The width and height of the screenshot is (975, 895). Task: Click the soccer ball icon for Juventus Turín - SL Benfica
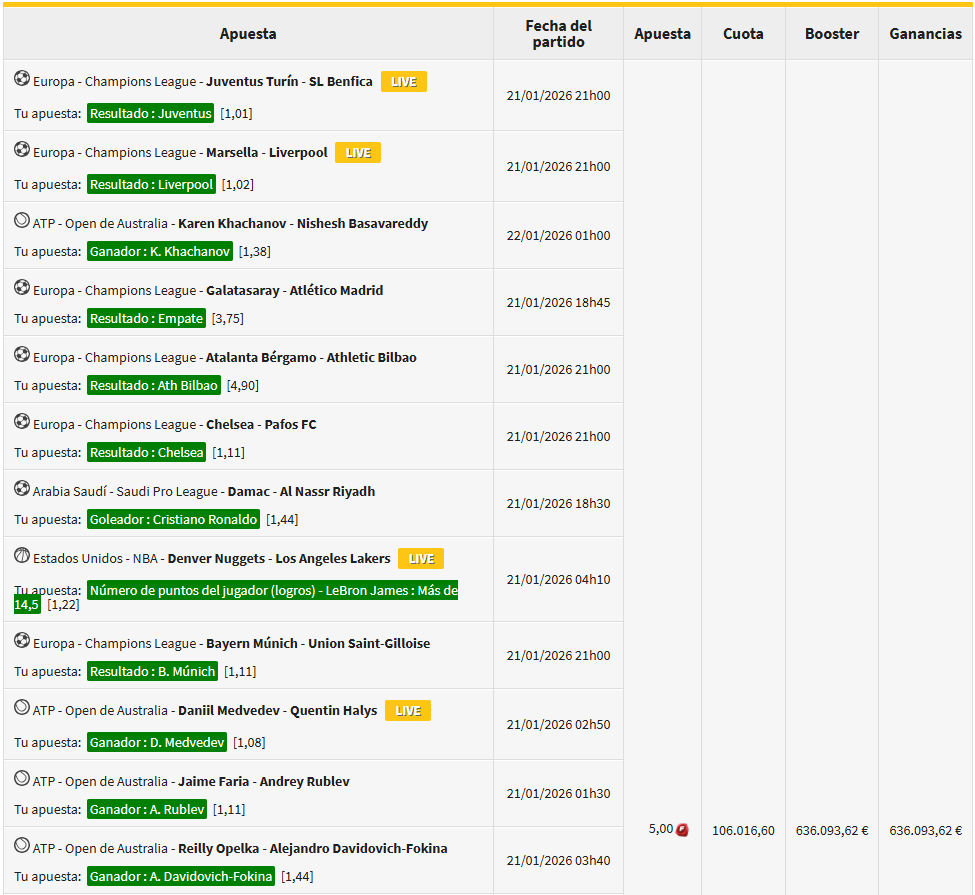tap(22, 79)
